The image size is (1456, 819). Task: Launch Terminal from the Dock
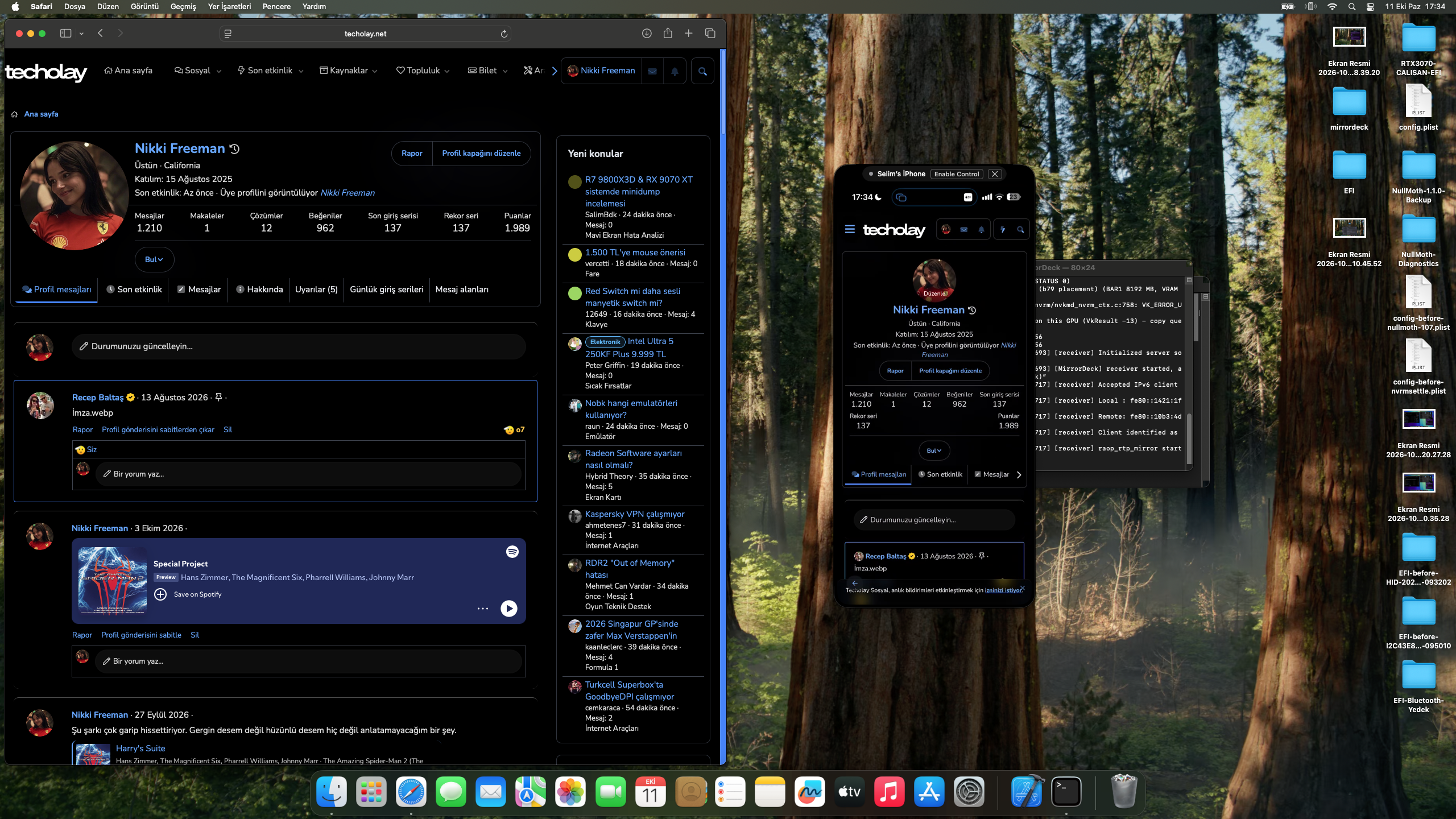[x=1066, y=791]
